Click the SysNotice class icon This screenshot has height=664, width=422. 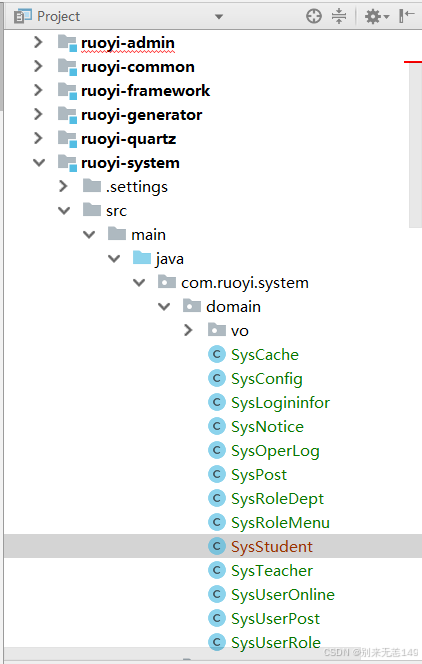pyautogui.click(x=217, y=426)
